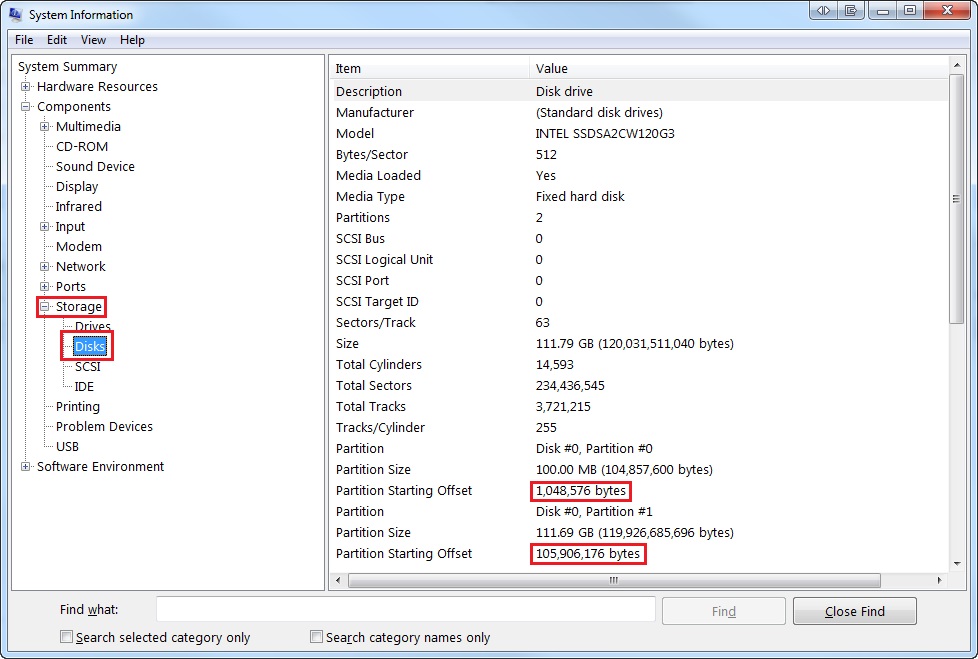Open the Help menu
978x659 pixels.
tap(132, 40)
